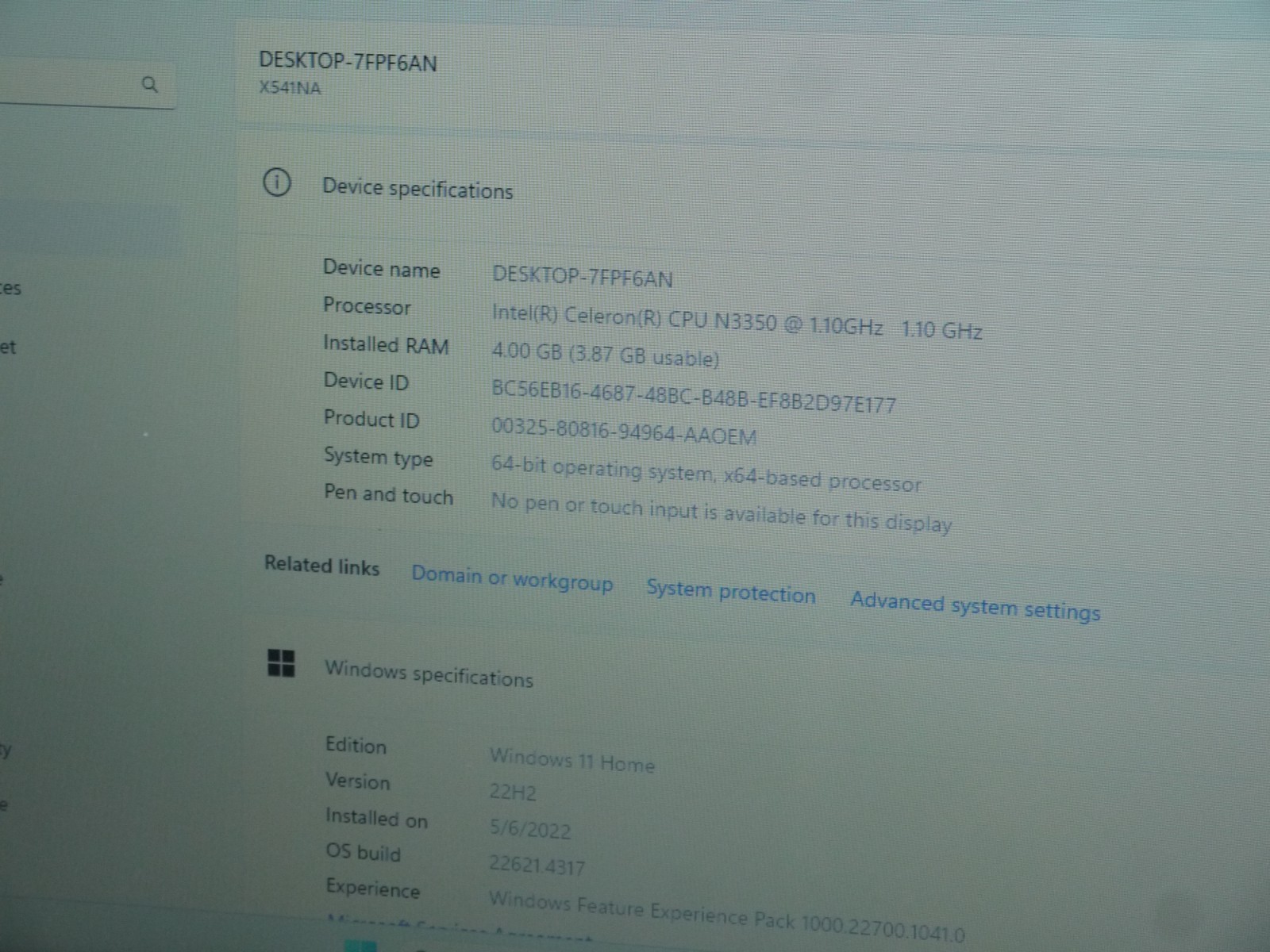Click the Installed RAM label
1270x952 pixels.
point(386,344)
